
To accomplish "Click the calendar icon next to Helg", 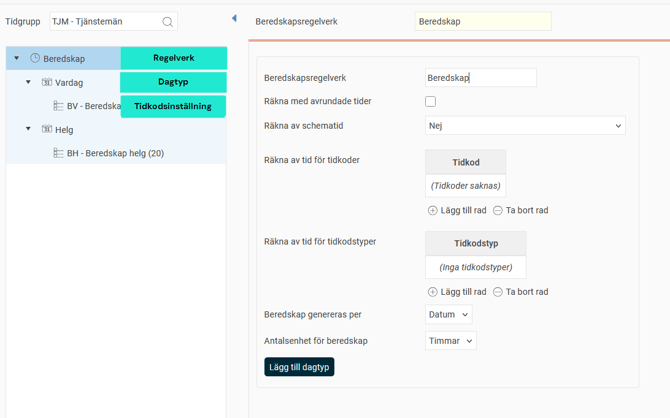I will 47,129.
